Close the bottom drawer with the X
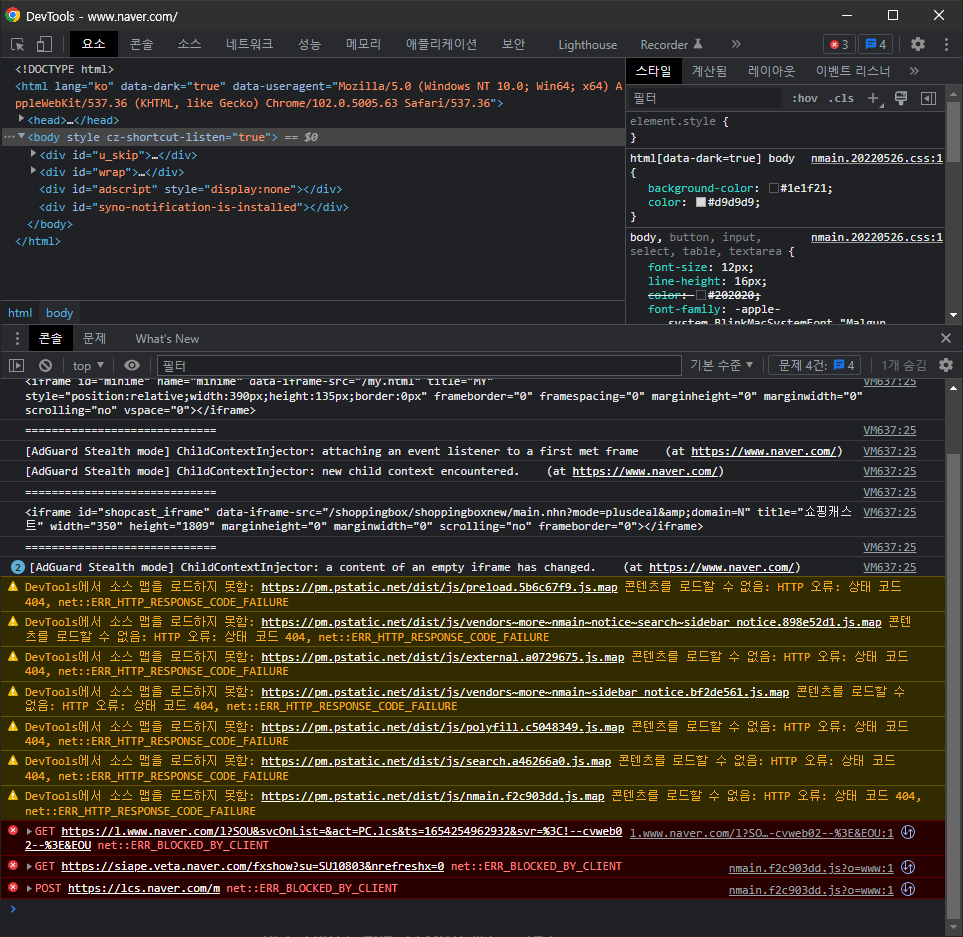The width and height of the screenshot is (963, 937). point(946,338)
